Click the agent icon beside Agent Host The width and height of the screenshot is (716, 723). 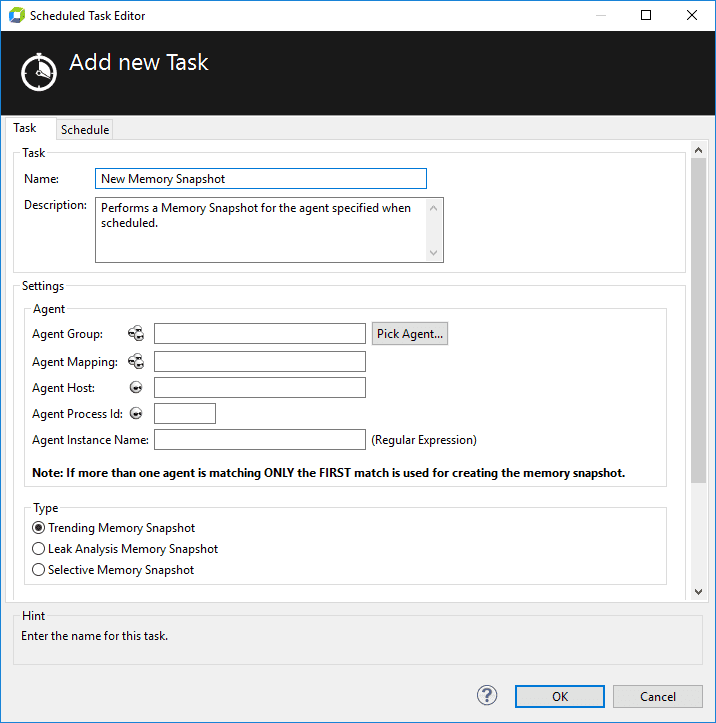coord(136,387)
